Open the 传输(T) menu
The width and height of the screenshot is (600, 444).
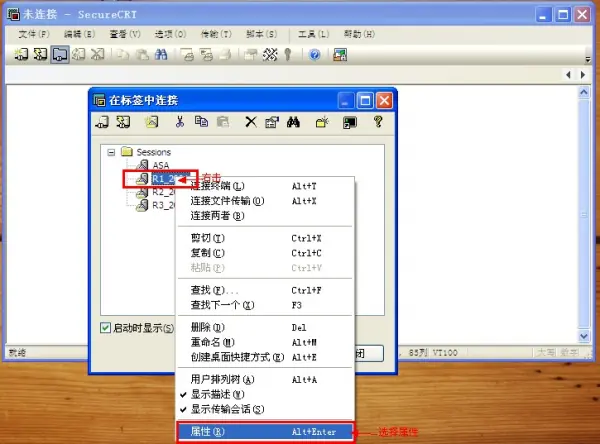[x=216, y=34]
